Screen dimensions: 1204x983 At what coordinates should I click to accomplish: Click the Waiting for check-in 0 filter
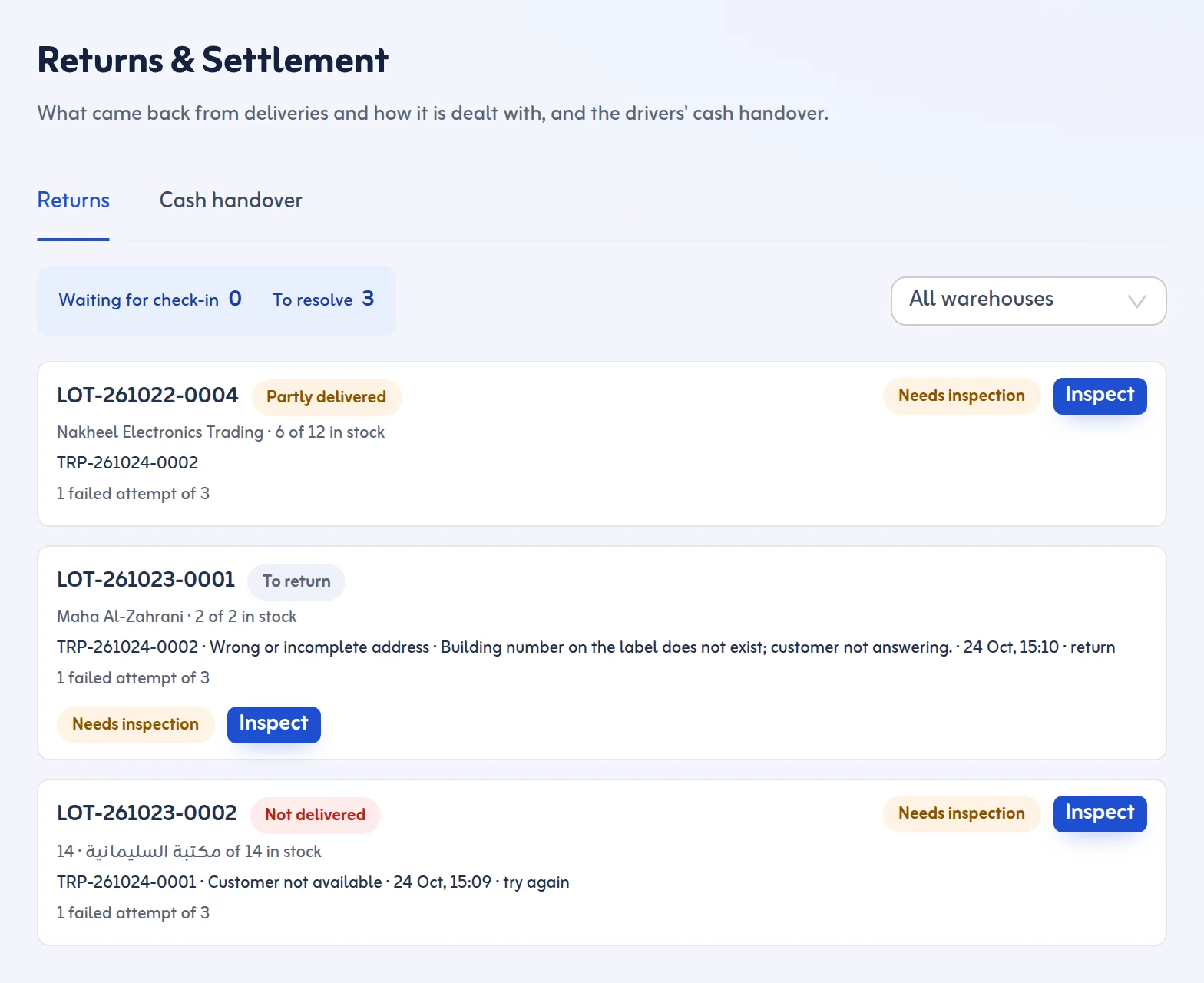coord(150,300)
